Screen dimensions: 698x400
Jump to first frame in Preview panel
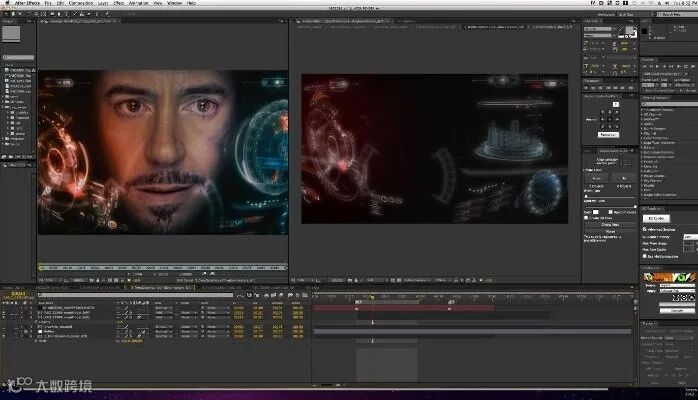[x=644, y=66]
